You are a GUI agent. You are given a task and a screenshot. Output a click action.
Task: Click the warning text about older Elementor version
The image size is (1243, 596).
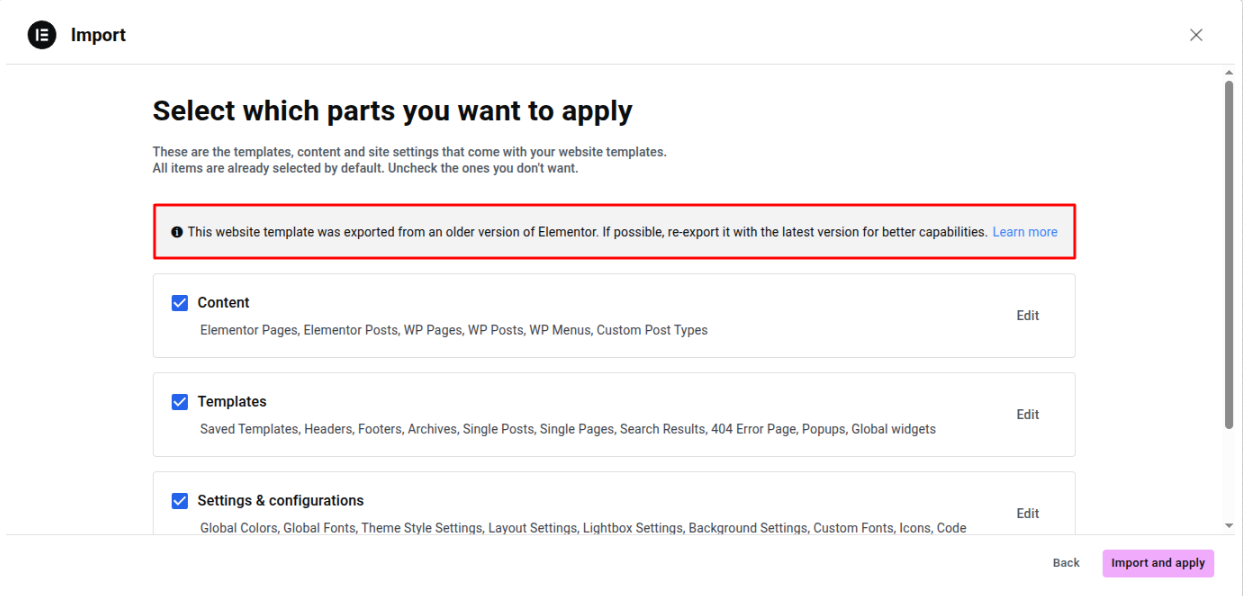point(587,232)
